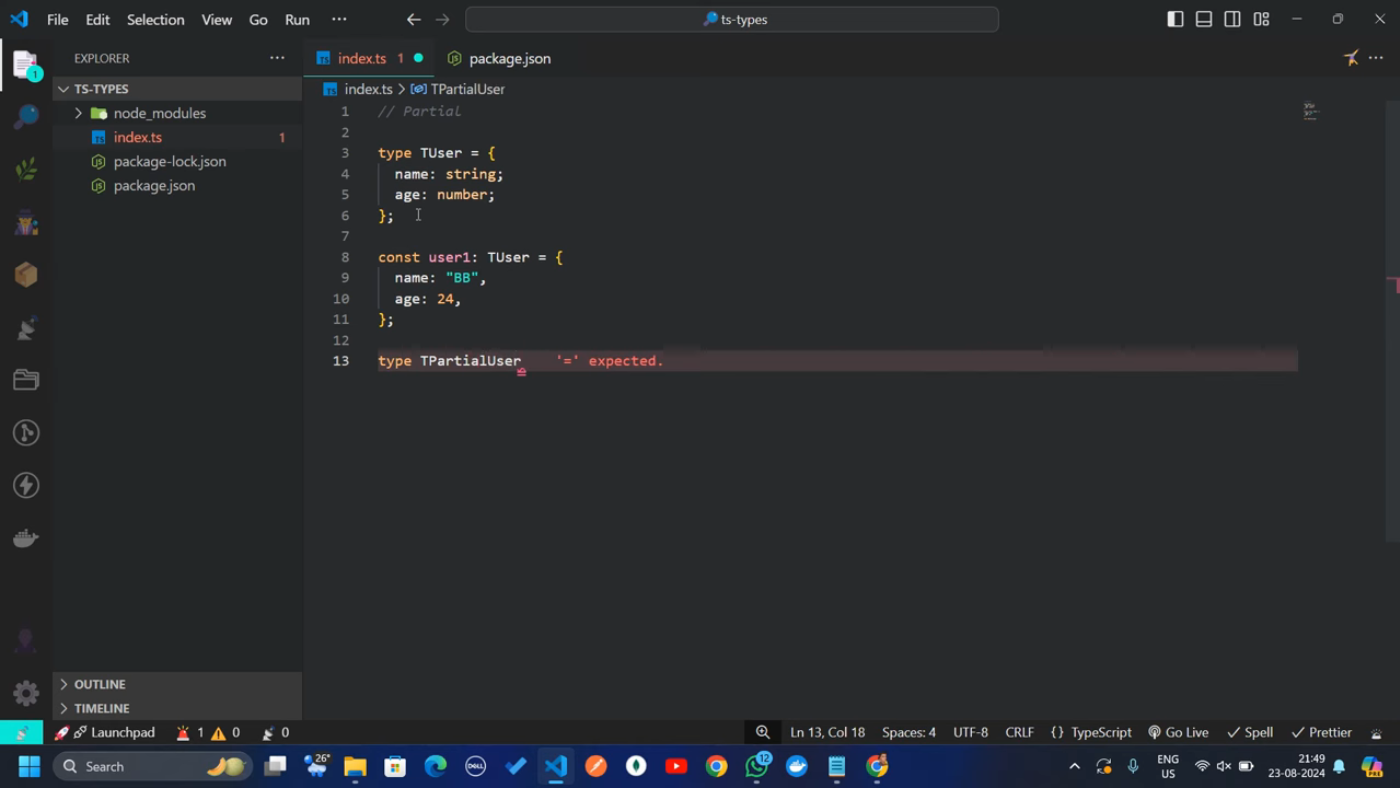This screenshot has width=1400, height=788.
Task: Click the zoom magnifier icon in status bar
Action: (x=763, y=733)
